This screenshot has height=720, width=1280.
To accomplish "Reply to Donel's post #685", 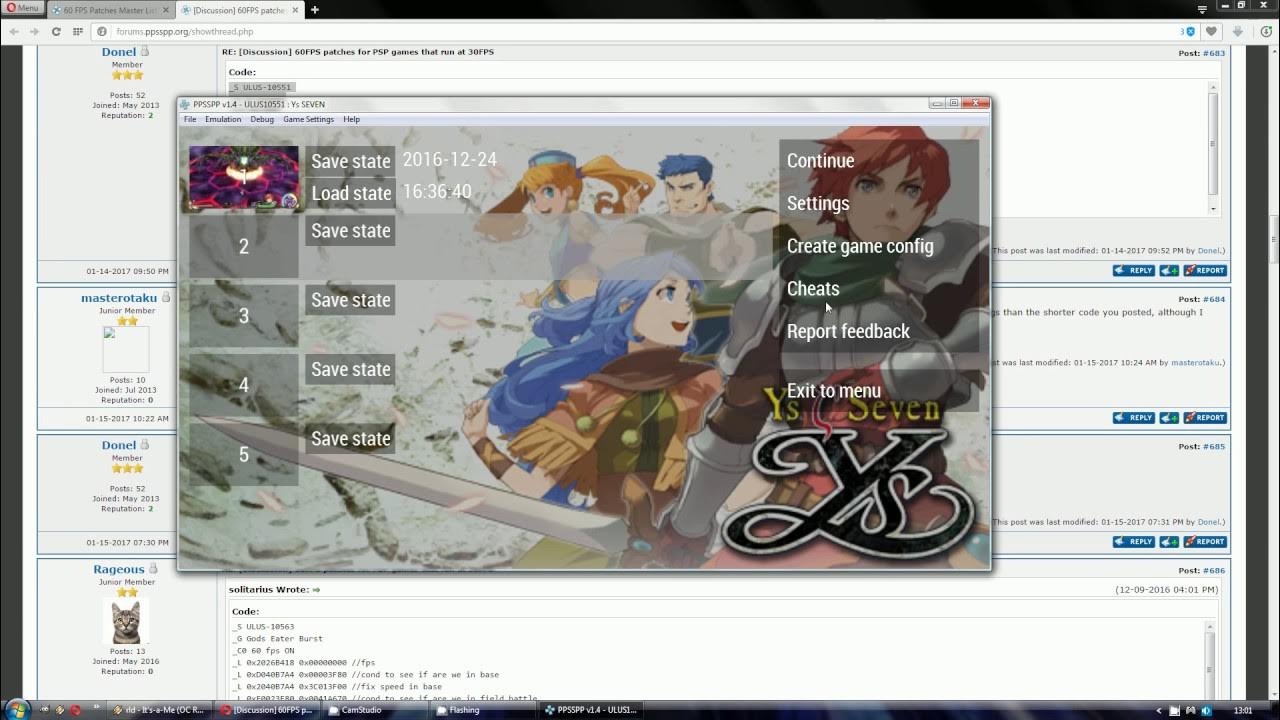I will coord(1134,541).
